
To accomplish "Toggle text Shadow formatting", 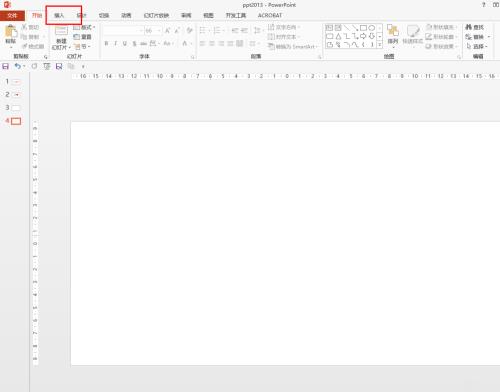I will tap(134, 43).
